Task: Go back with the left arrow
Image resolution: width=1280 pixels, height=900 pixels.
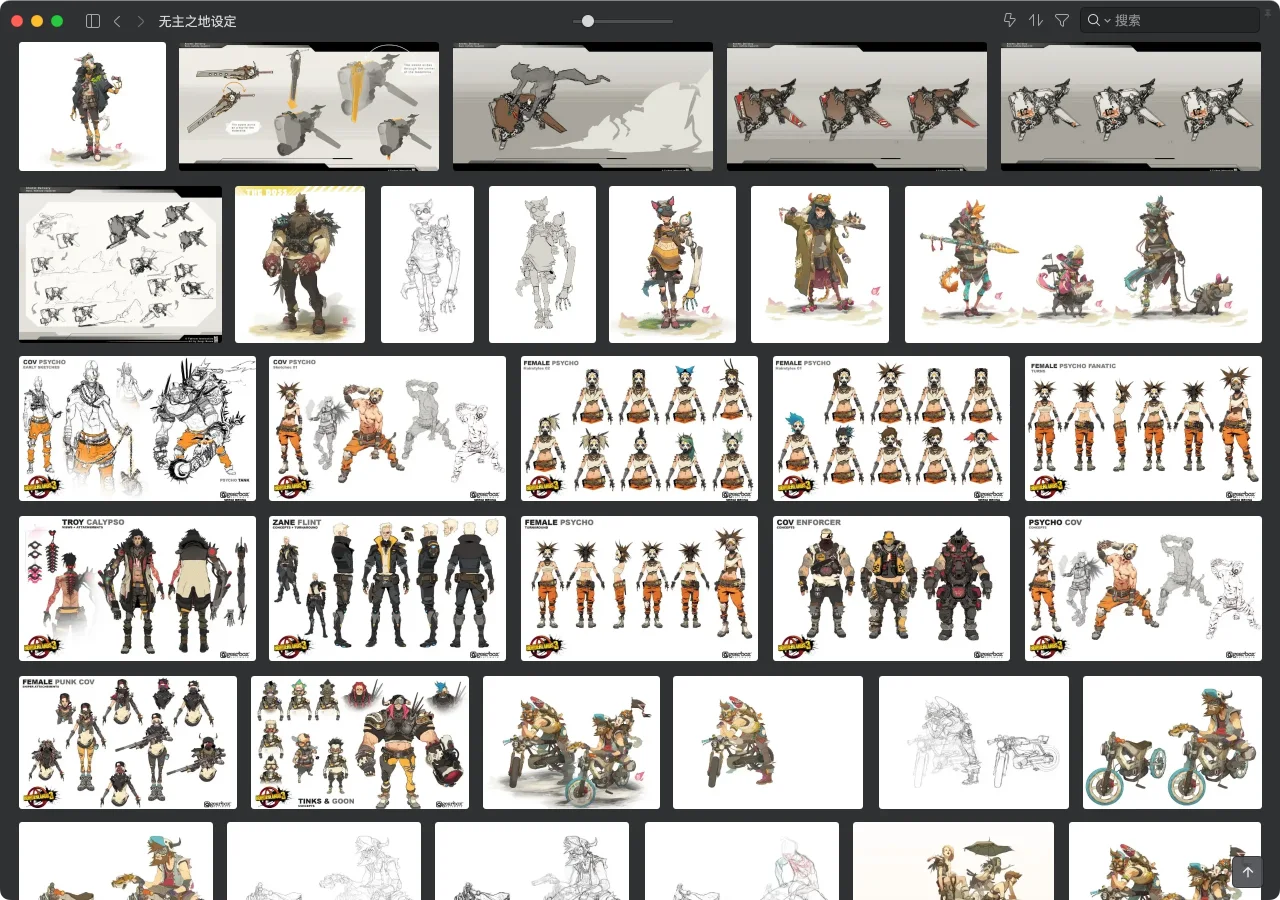Action: click(x=117, y=21)
